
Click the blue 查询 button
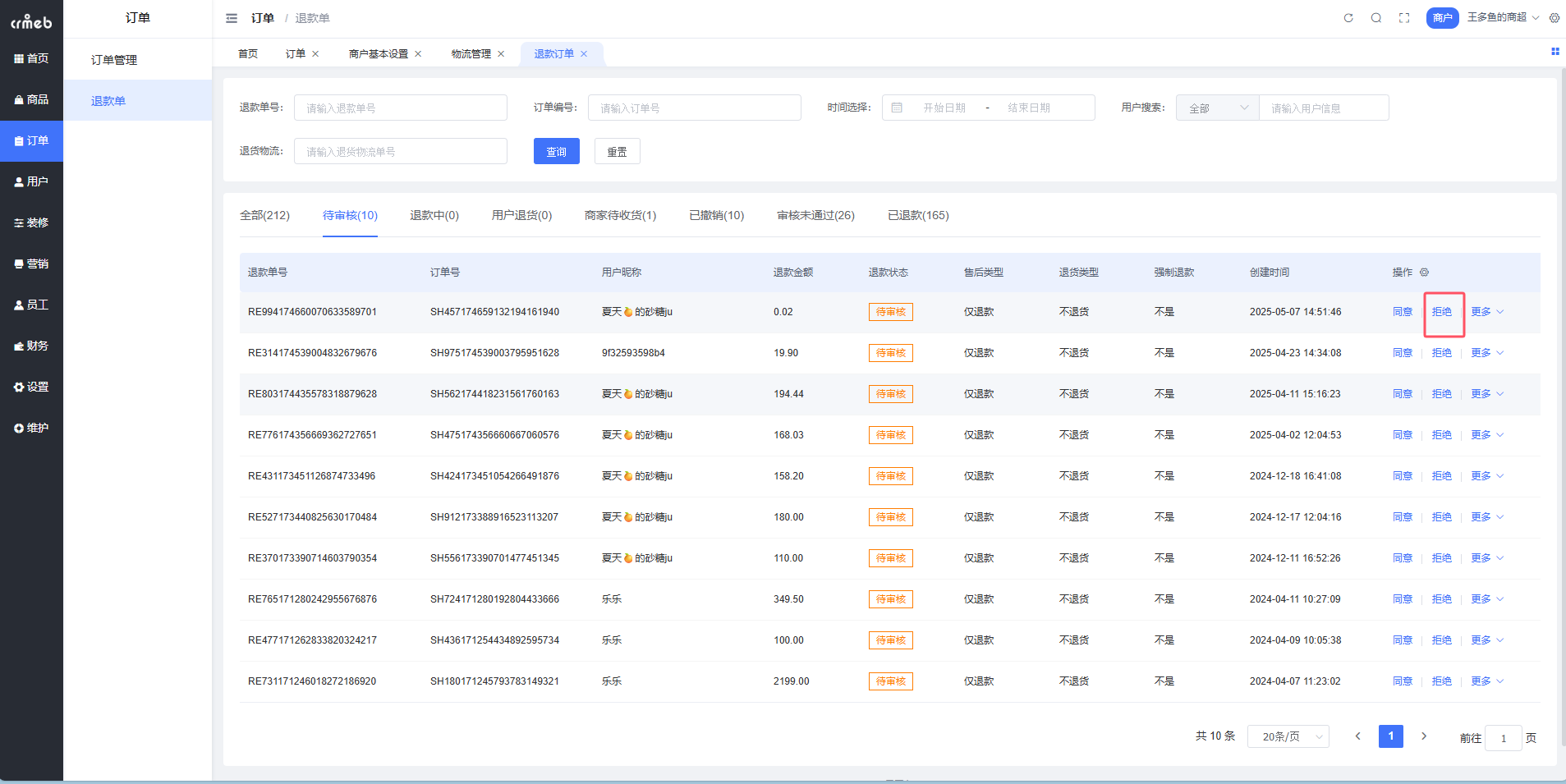click(556, 152)
